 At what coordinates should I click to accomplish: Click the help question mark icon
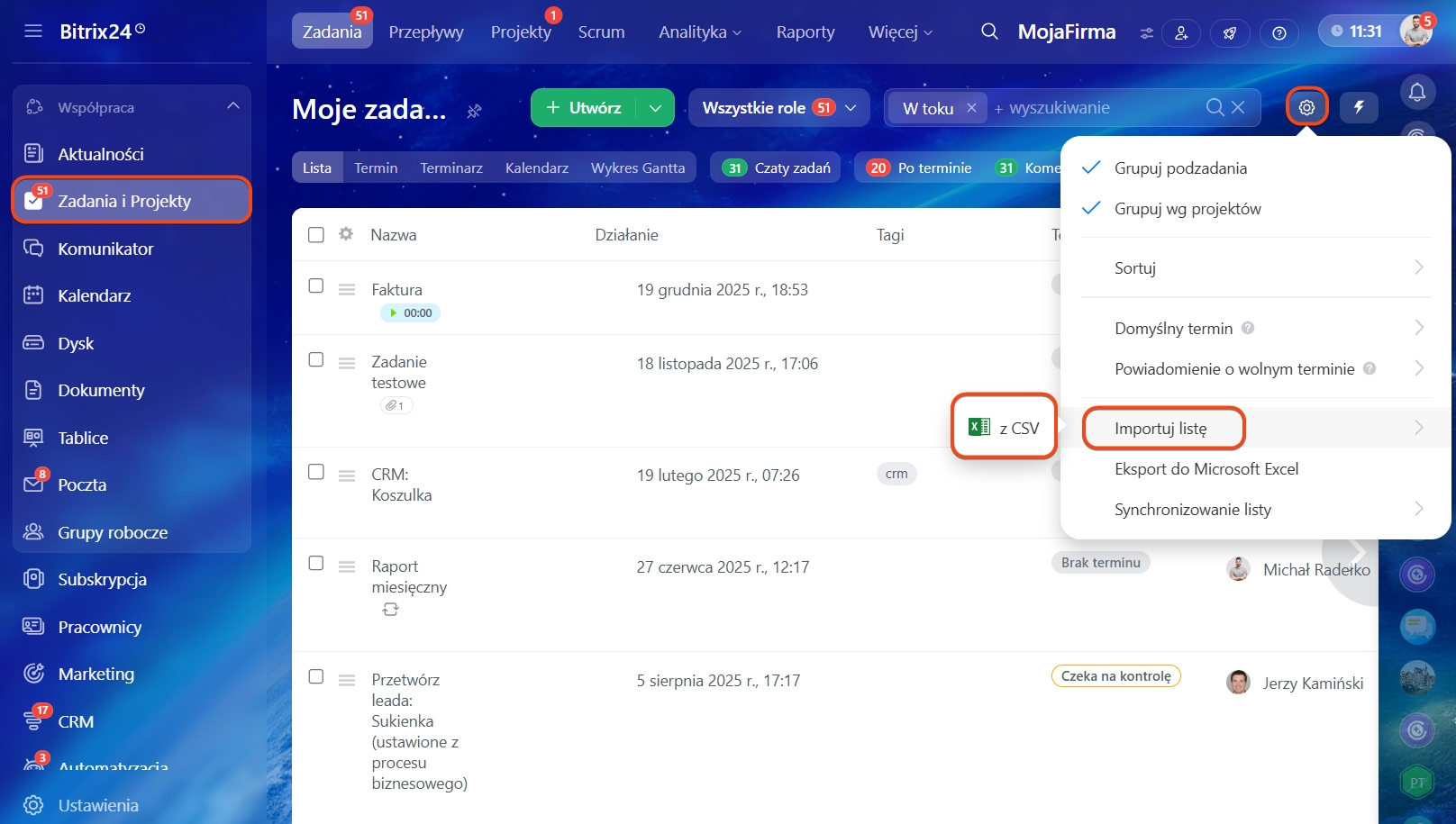1279,33
